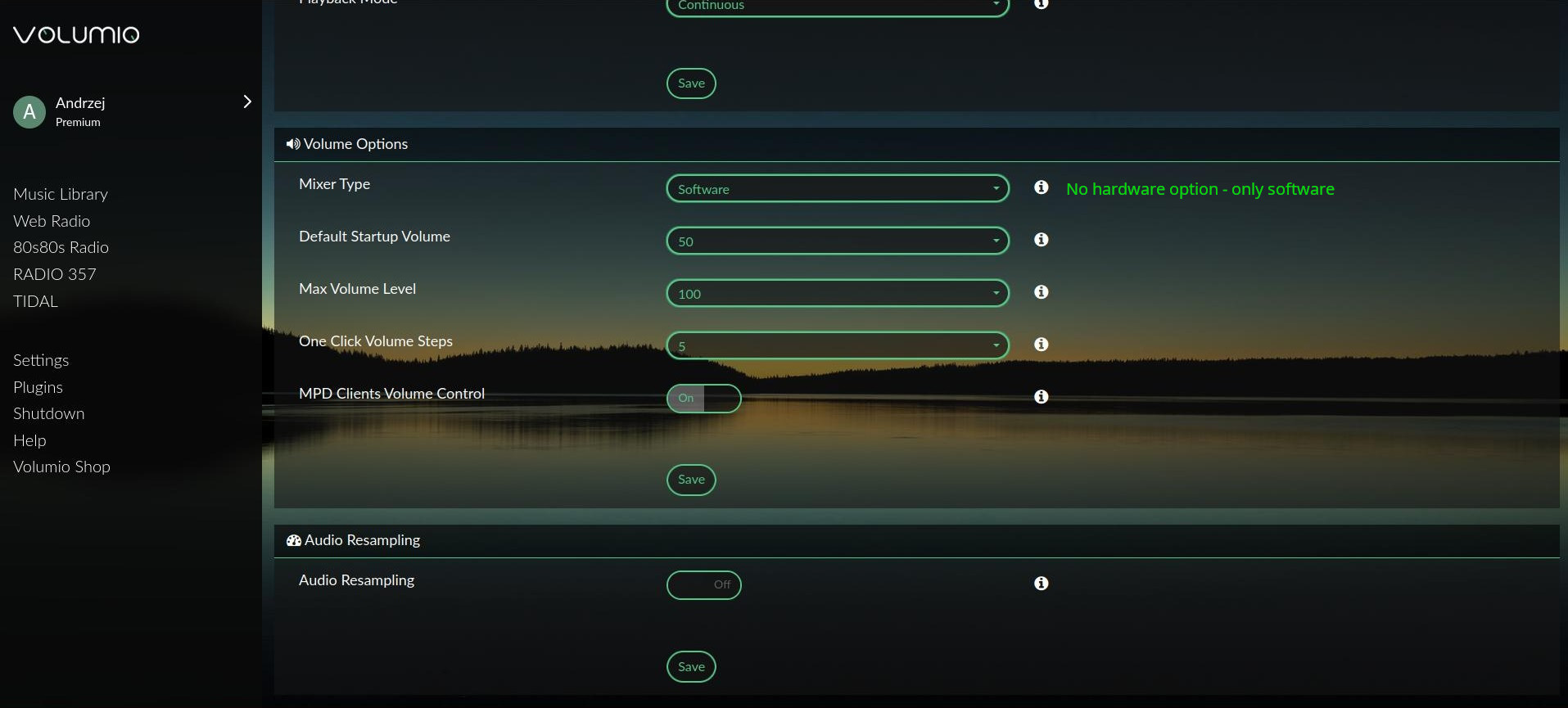Click info icon for Default Startup Volume
The width and height of the screenshot is (1568, 708).
1041,240
